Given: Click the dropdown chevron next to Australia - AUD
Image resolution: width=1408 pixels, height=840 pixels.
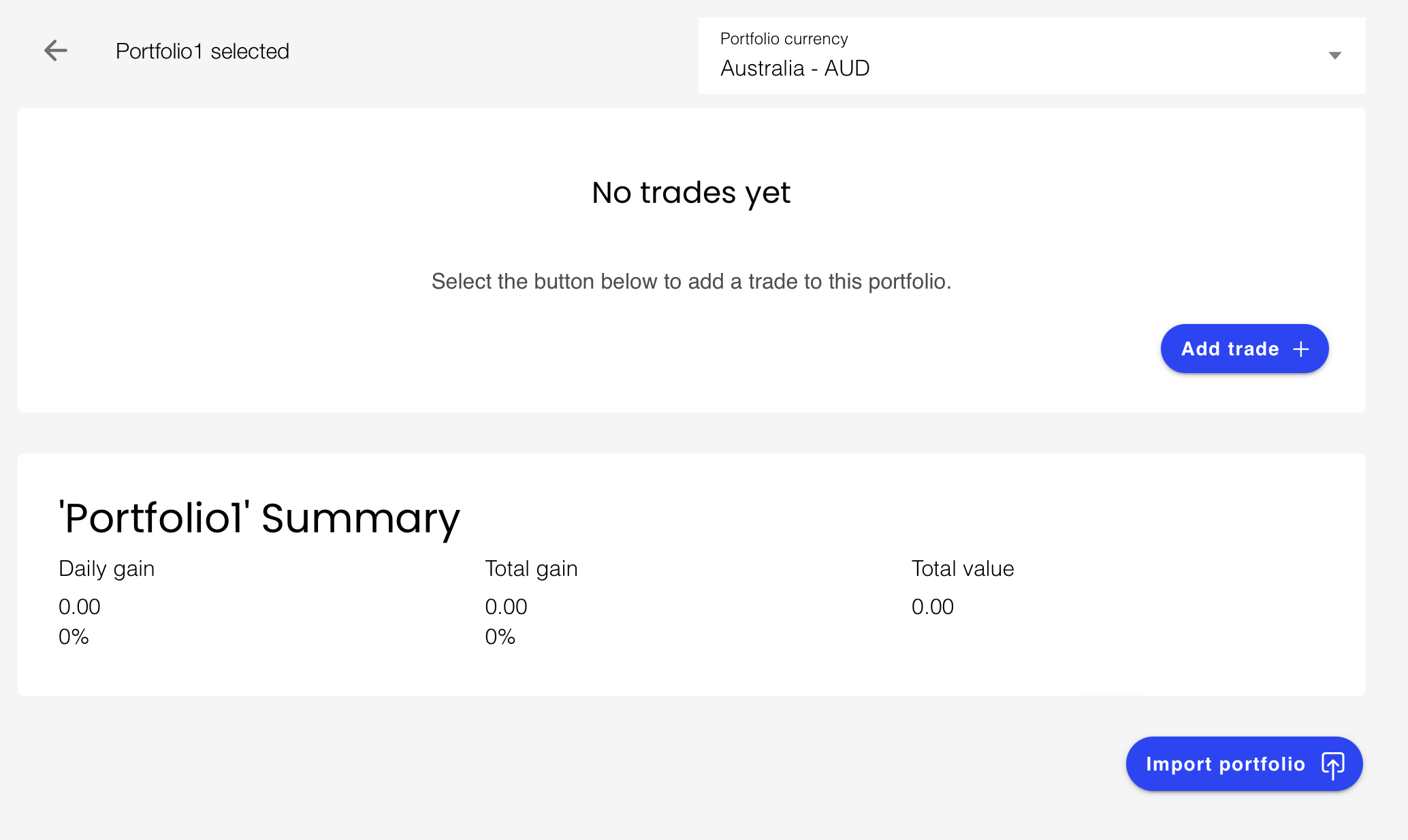Looking at the screenshot, I should click(1334, 55).
